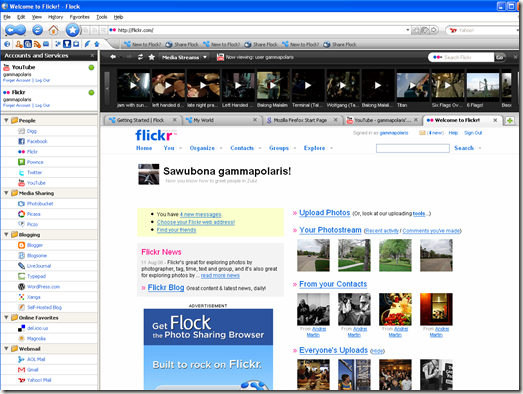This screenshot has height=394, width=523.
Task: Close the Accounts and Services sidebar
Action: coord(92,55)
